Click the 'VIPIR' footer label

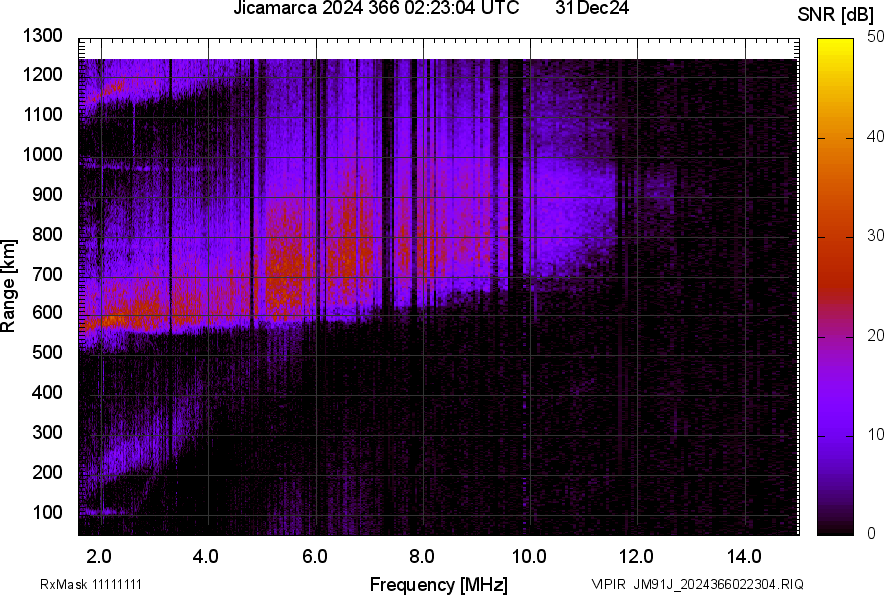pyautogui.click(x=609, y=584)
